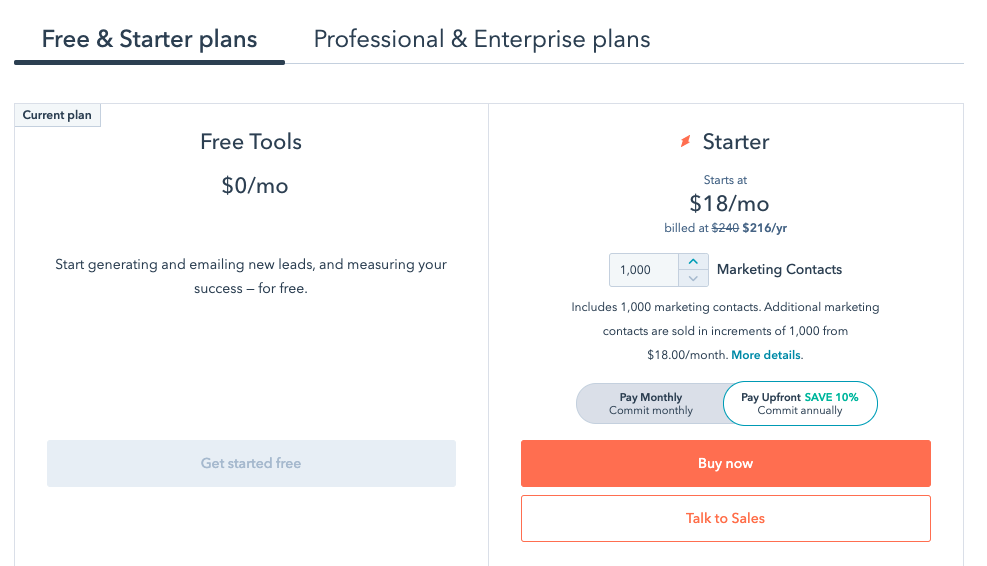Click the Starter plan title text
The width and height of the screenshot is (987, 566).
[x=736, y=142]
